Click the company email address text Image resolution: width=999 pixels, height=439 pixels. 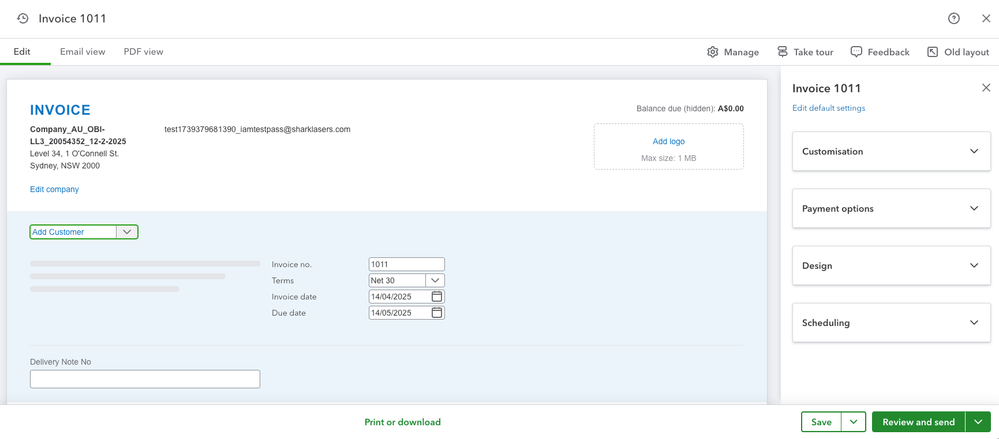(x=257, y=129)
